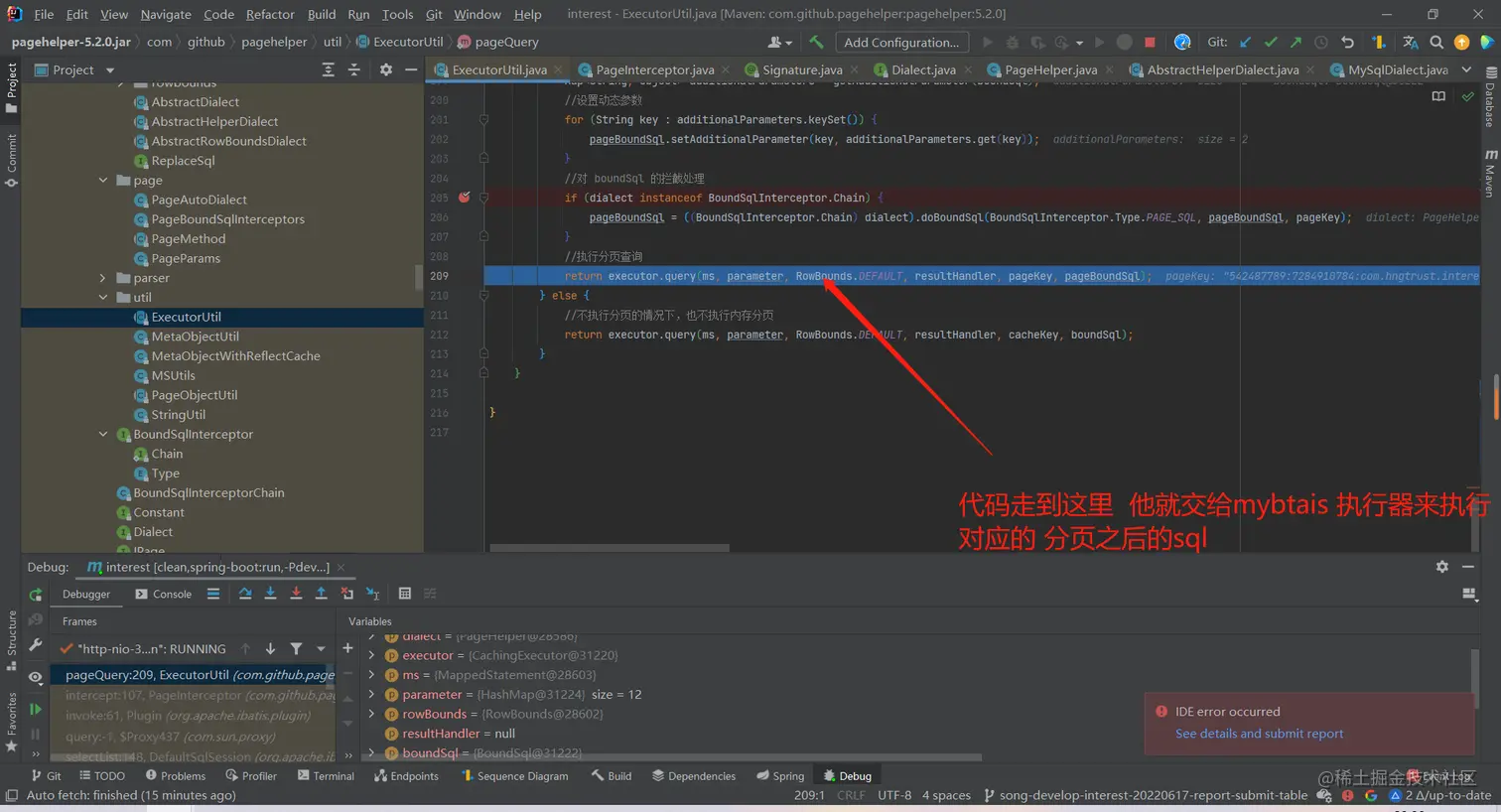This screenshot has height=812, width=1501.
Task: Click Git update project arrow icon
Action: (x=1246, y=42)
